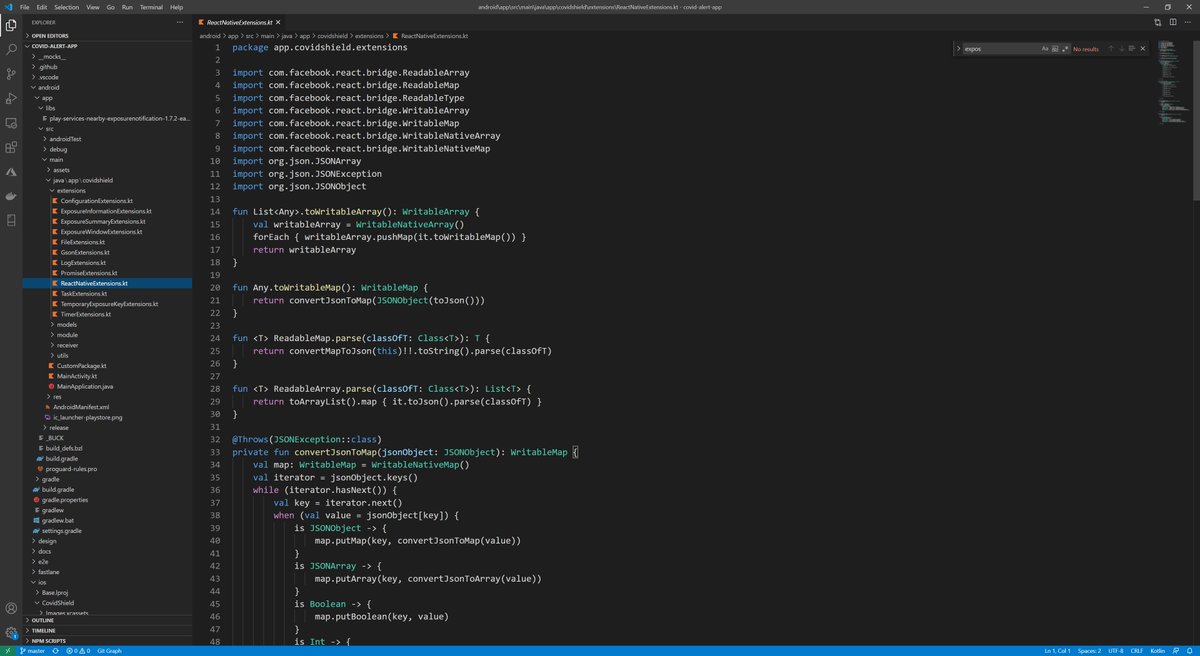This screenshot has height=656, width=1200.
Task: Open the Manage settings gear icon
Action: 11,633
